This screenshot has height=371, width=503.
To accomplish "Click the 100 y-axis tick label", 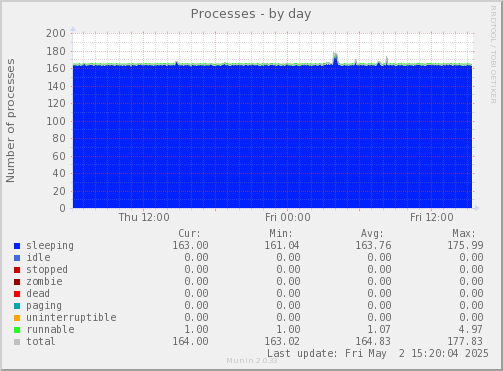I will 56,121.
